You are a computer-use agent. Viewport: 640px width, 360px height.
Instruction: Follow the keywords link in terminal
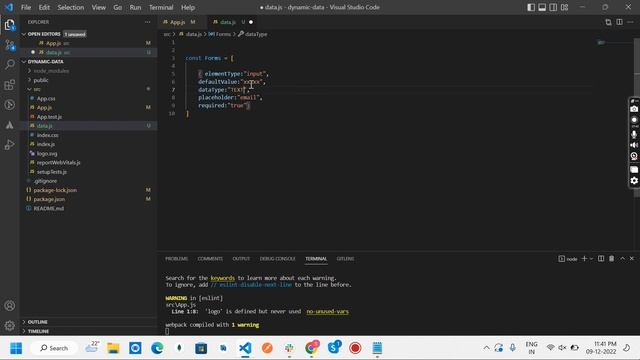222,278
